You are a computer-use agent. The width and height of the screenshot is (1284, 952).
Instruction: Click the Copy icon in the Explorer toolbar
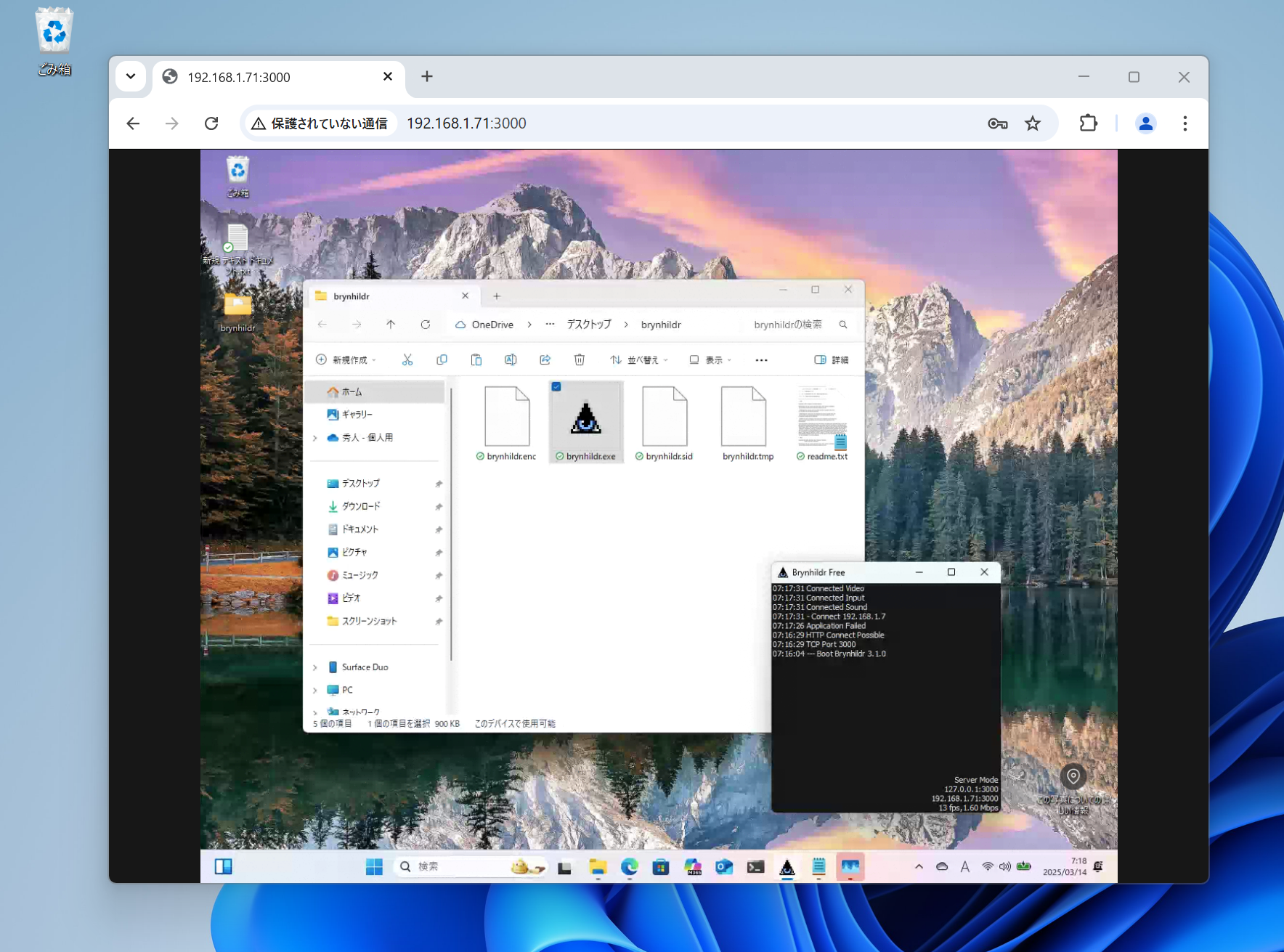tap(442, 359)
